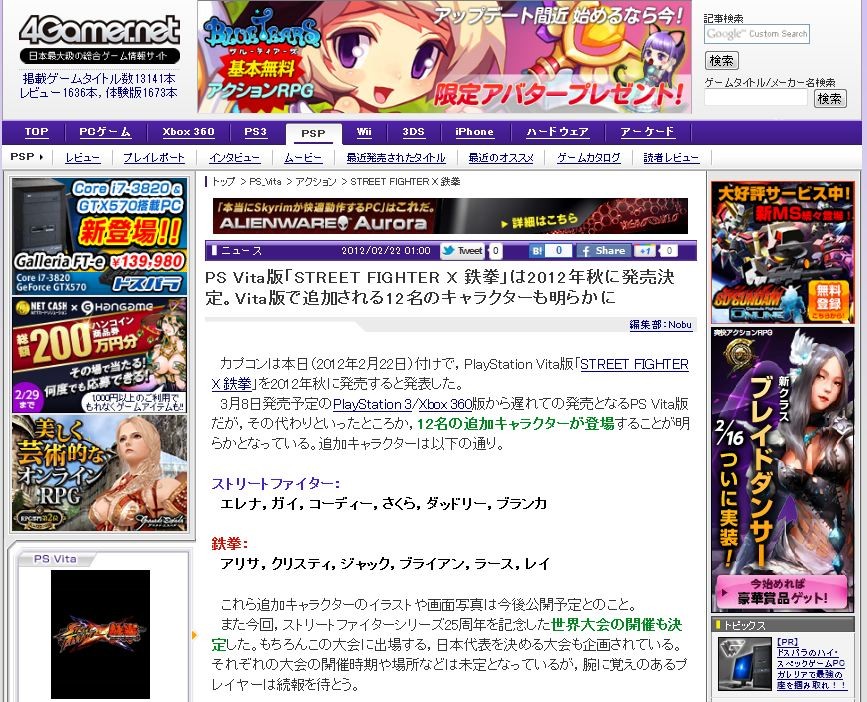Click the 検索 button for game title search

[830, 98]
